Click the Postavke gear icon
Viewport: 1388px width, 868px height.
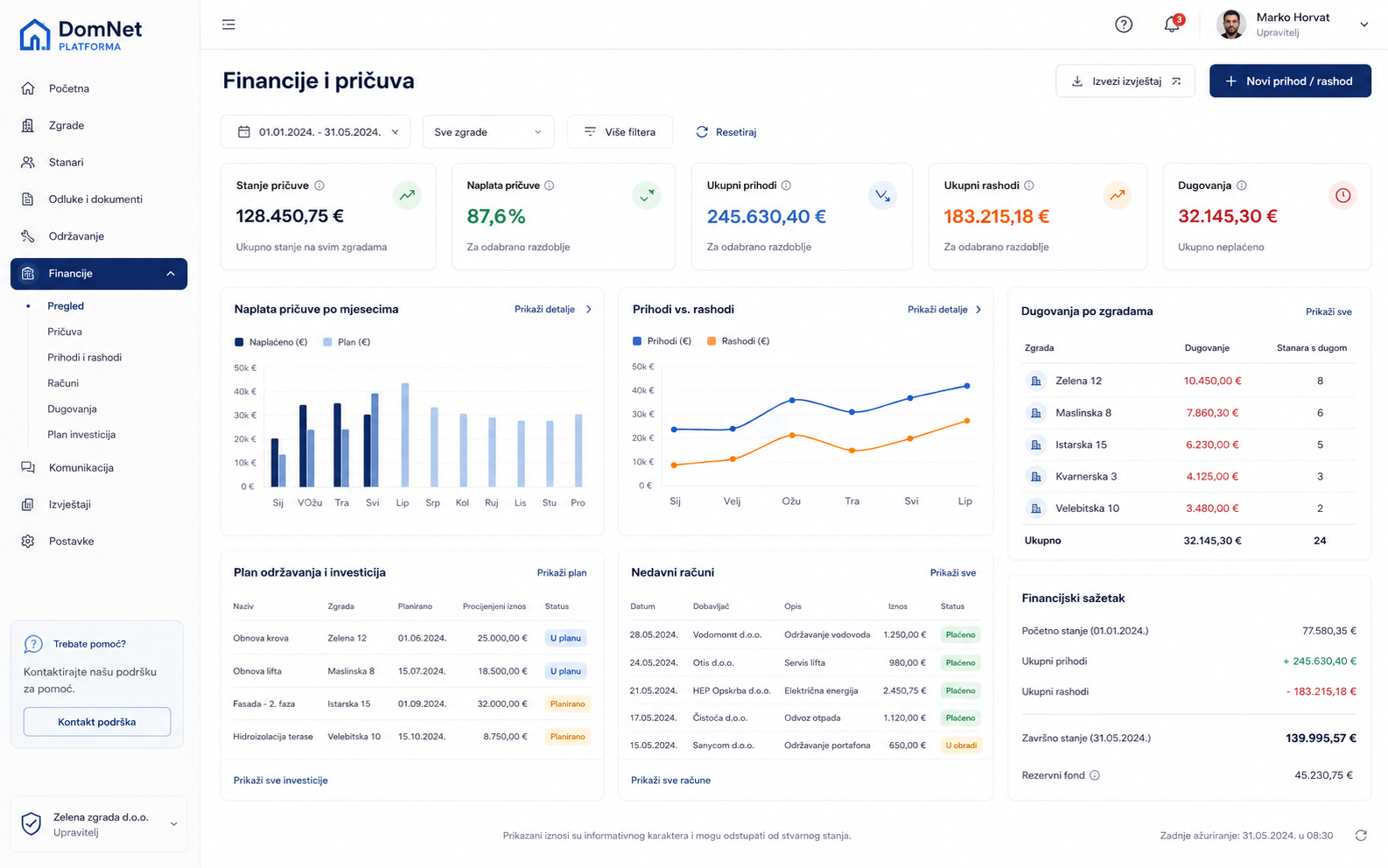click(x=28, y=541)
